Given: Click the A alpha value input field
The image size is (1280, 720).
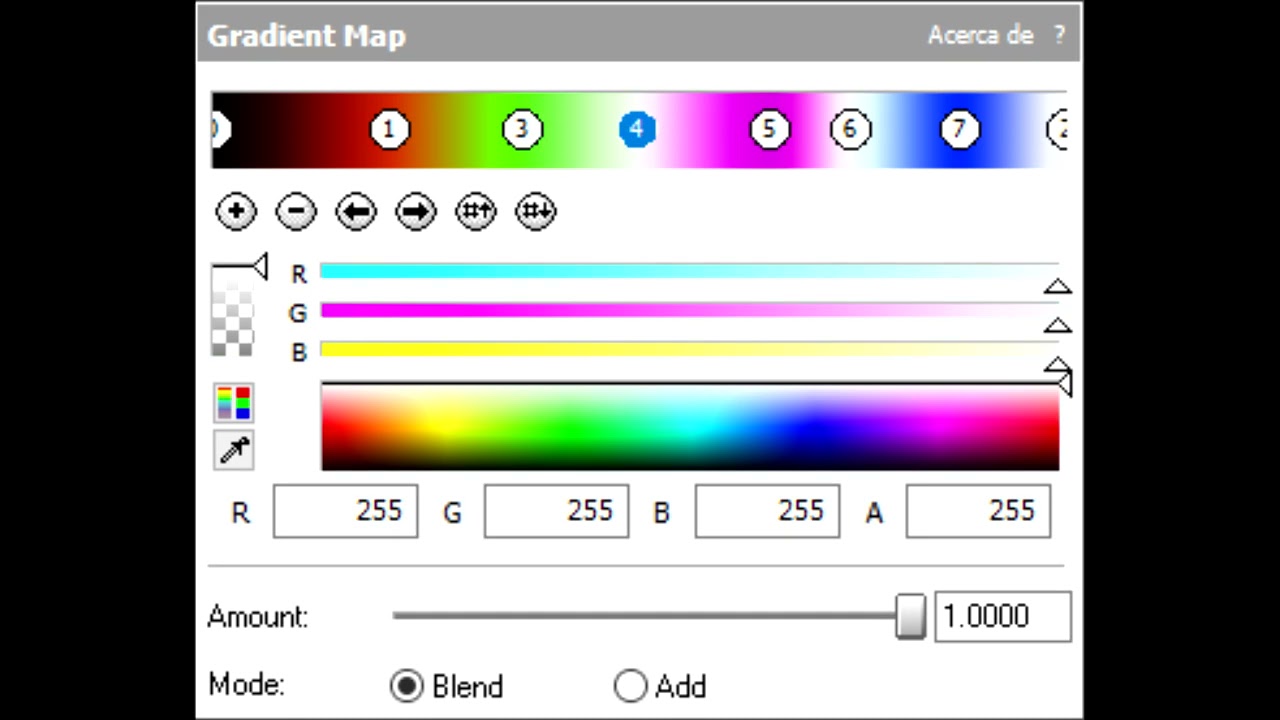Looking at the screenshot, I should click(x=979, y=512).
